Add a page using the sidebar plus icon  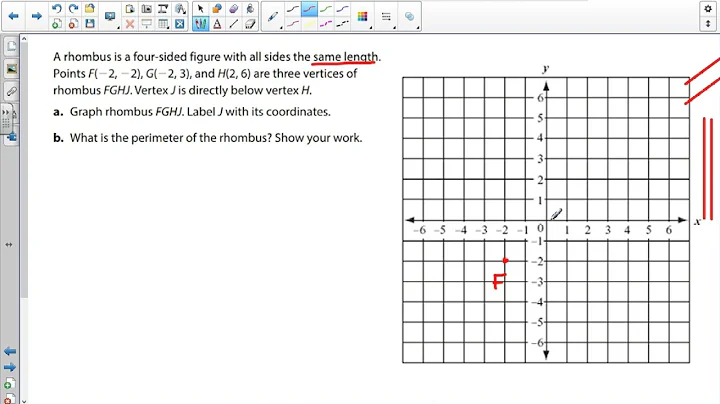10,384
